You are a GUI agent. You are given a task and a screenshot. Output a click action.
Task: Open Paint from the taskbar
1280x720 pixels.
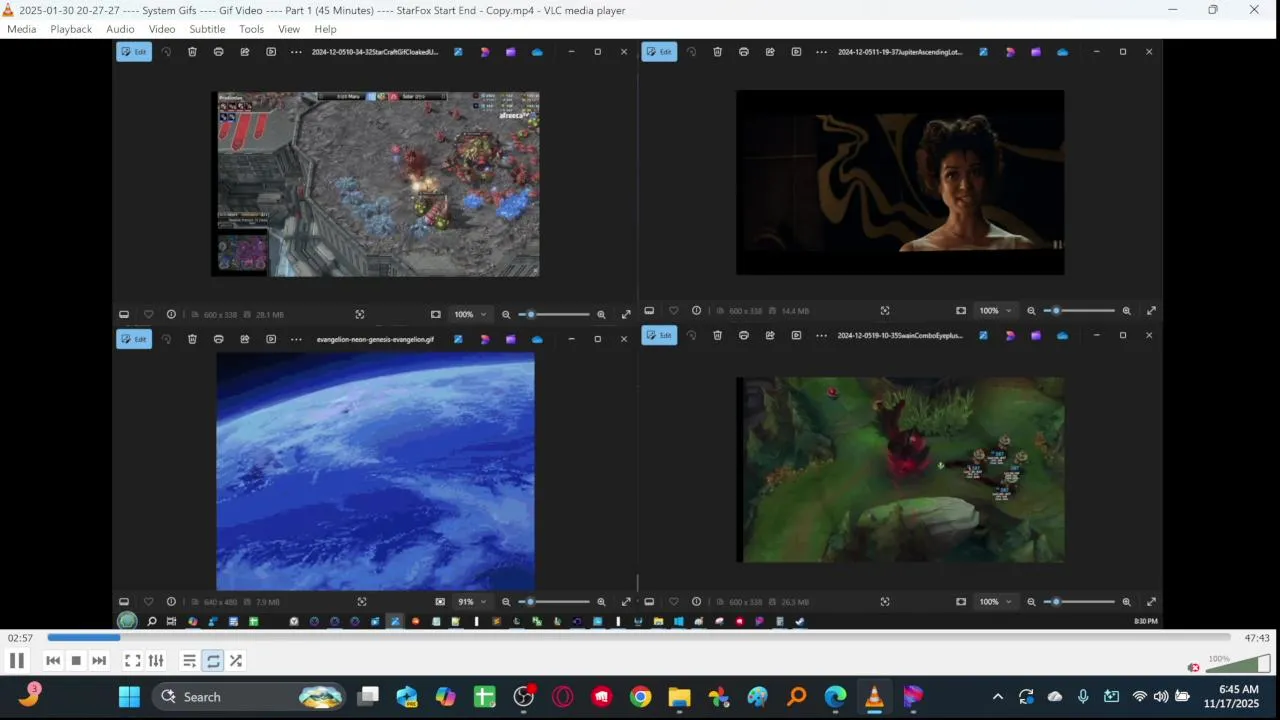coord(758,697)
